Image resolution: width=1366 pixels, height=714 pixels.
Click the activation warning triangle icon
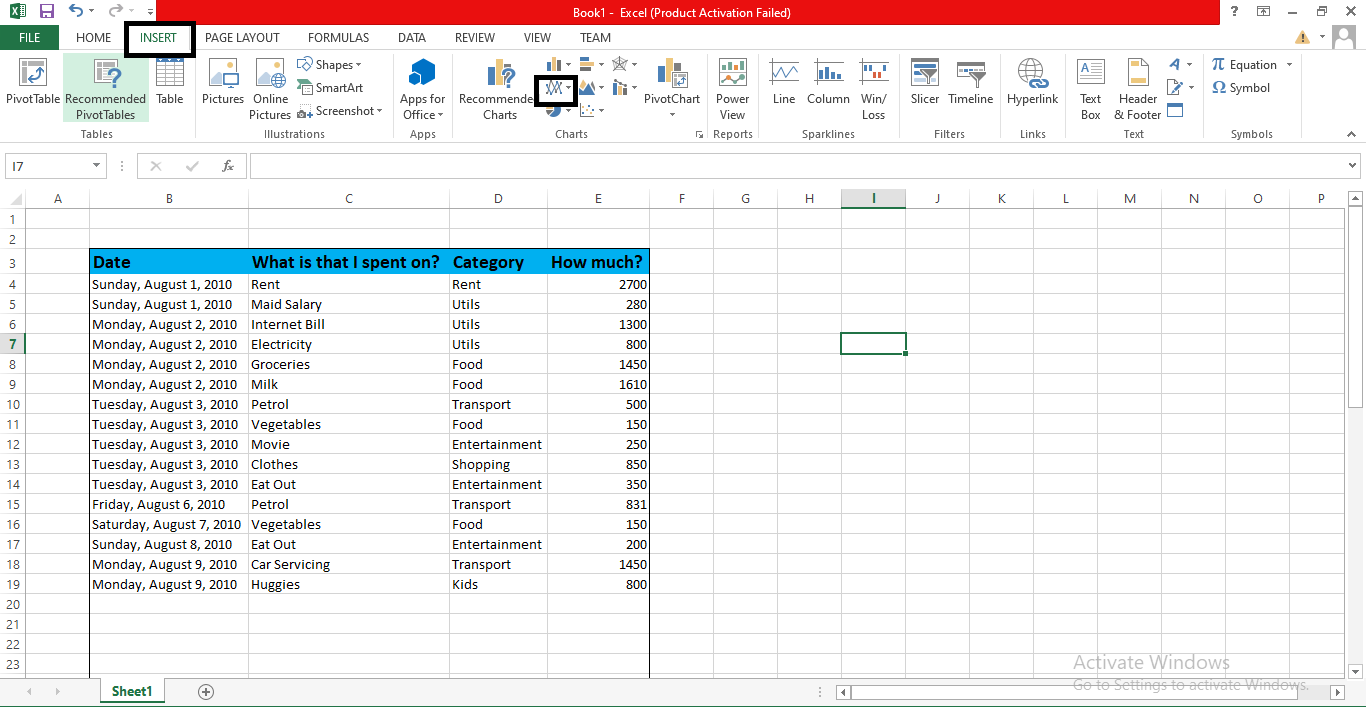pos(1302,38)
